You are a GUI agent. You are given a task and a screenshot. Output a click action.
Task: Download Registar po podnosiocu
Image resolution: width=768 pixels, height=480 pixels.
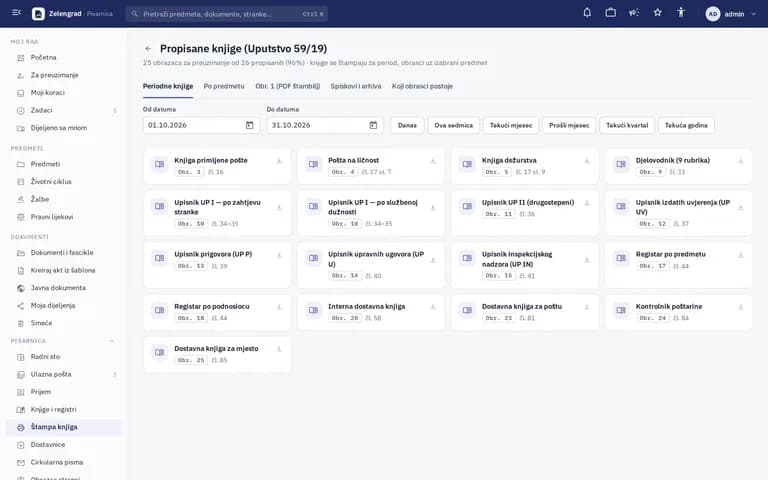[x=279, y=307]
